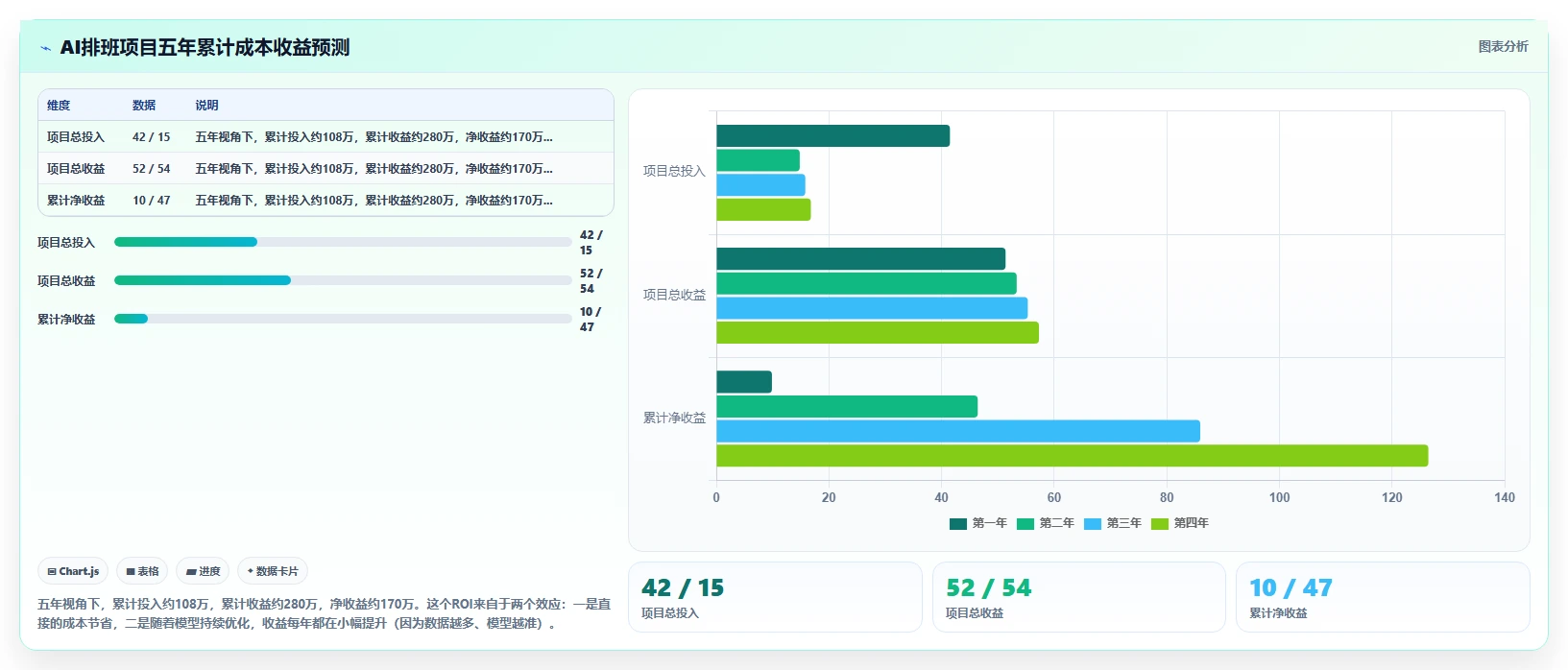Select the 项目总收益 table row cell
This screenshot has height=670, width=1568.
point(76,169)
